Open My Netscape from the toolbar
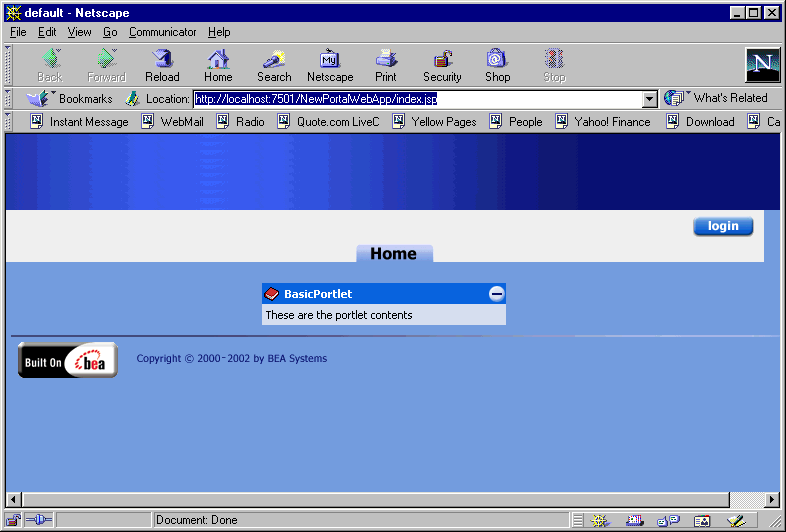Viewport: 786px width, 532px height. click(330, 65)
